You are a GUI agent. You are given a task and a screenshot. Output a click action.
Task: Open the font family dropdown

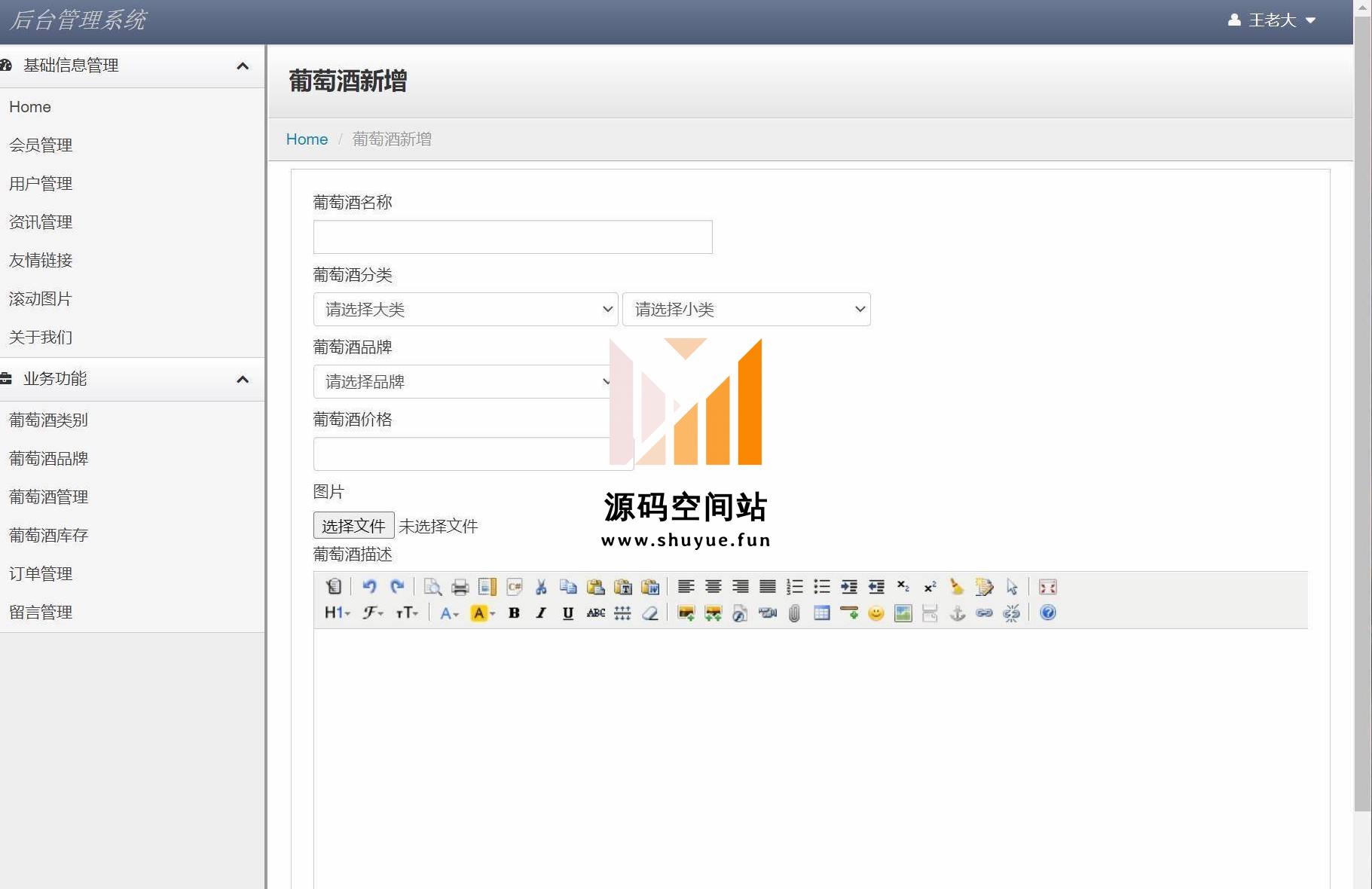(x=372, y=613)
